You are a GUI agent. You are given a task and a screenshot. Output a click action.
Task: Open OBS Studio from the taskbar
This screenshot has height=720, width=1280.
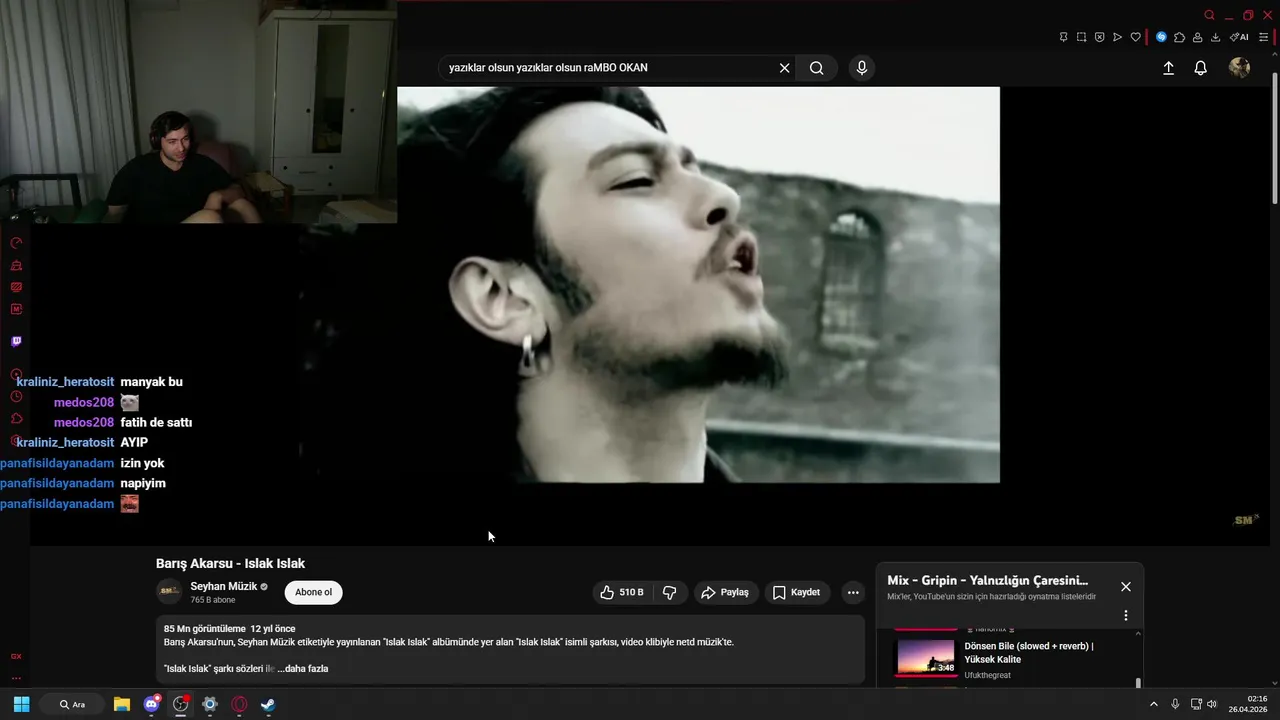tap(180, 704)
